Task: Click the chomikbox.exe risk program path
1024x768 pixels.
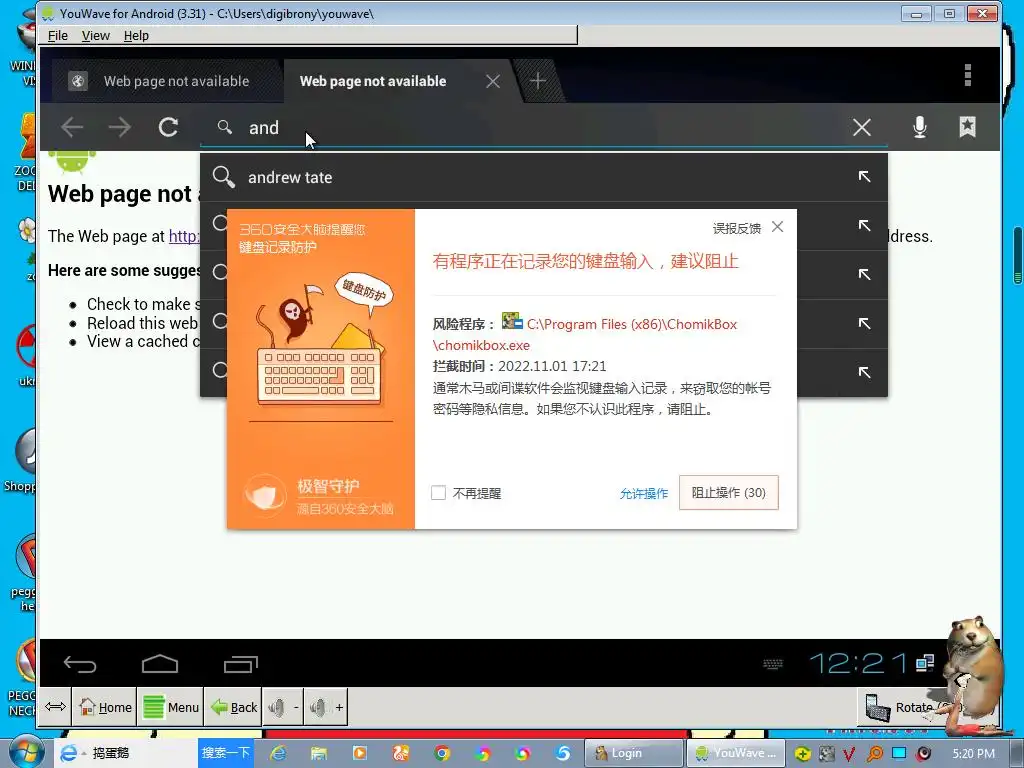Action: click(x=584, y=334)
